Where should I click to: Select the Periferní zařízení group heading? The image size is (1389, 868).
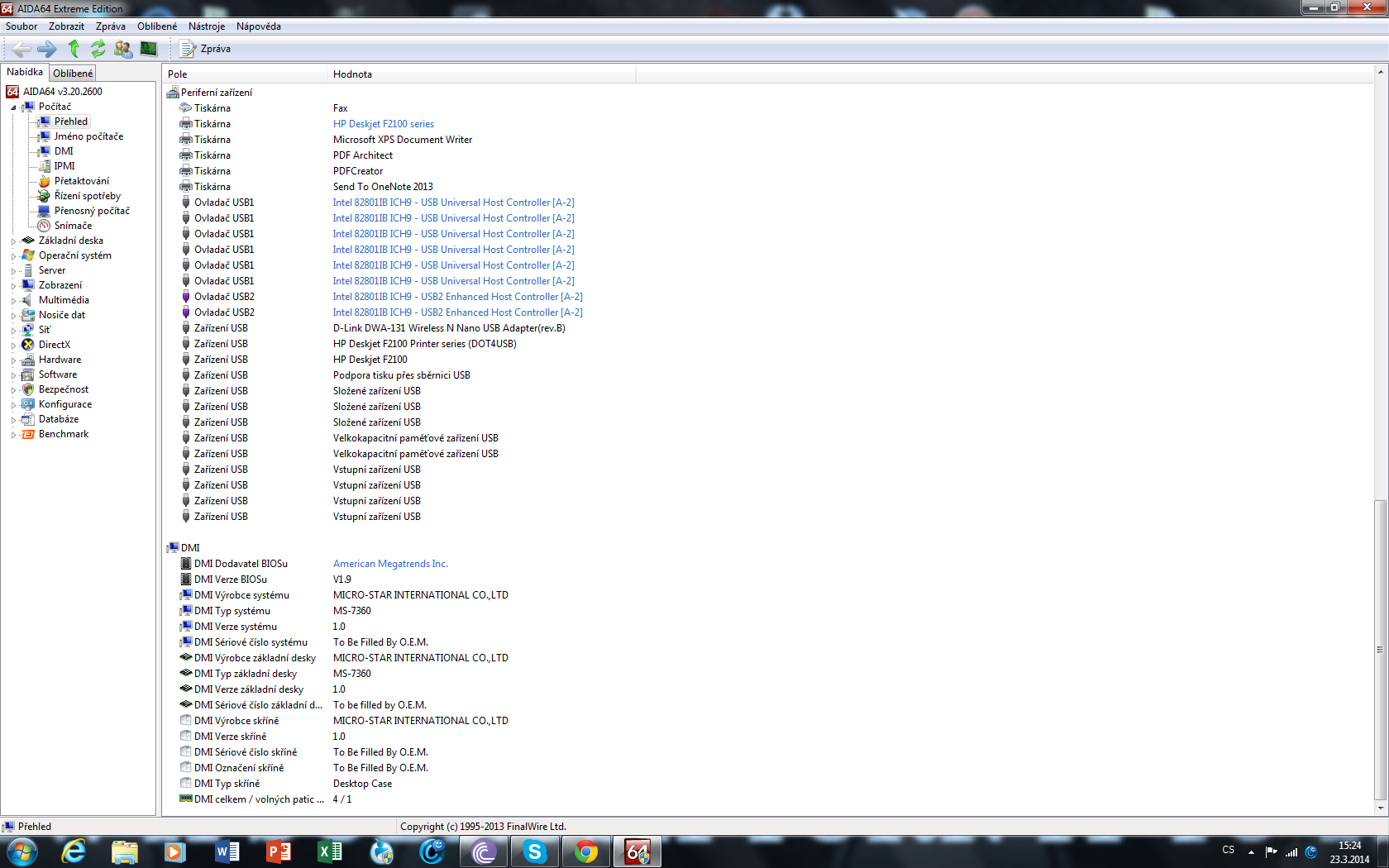(216, 93)
